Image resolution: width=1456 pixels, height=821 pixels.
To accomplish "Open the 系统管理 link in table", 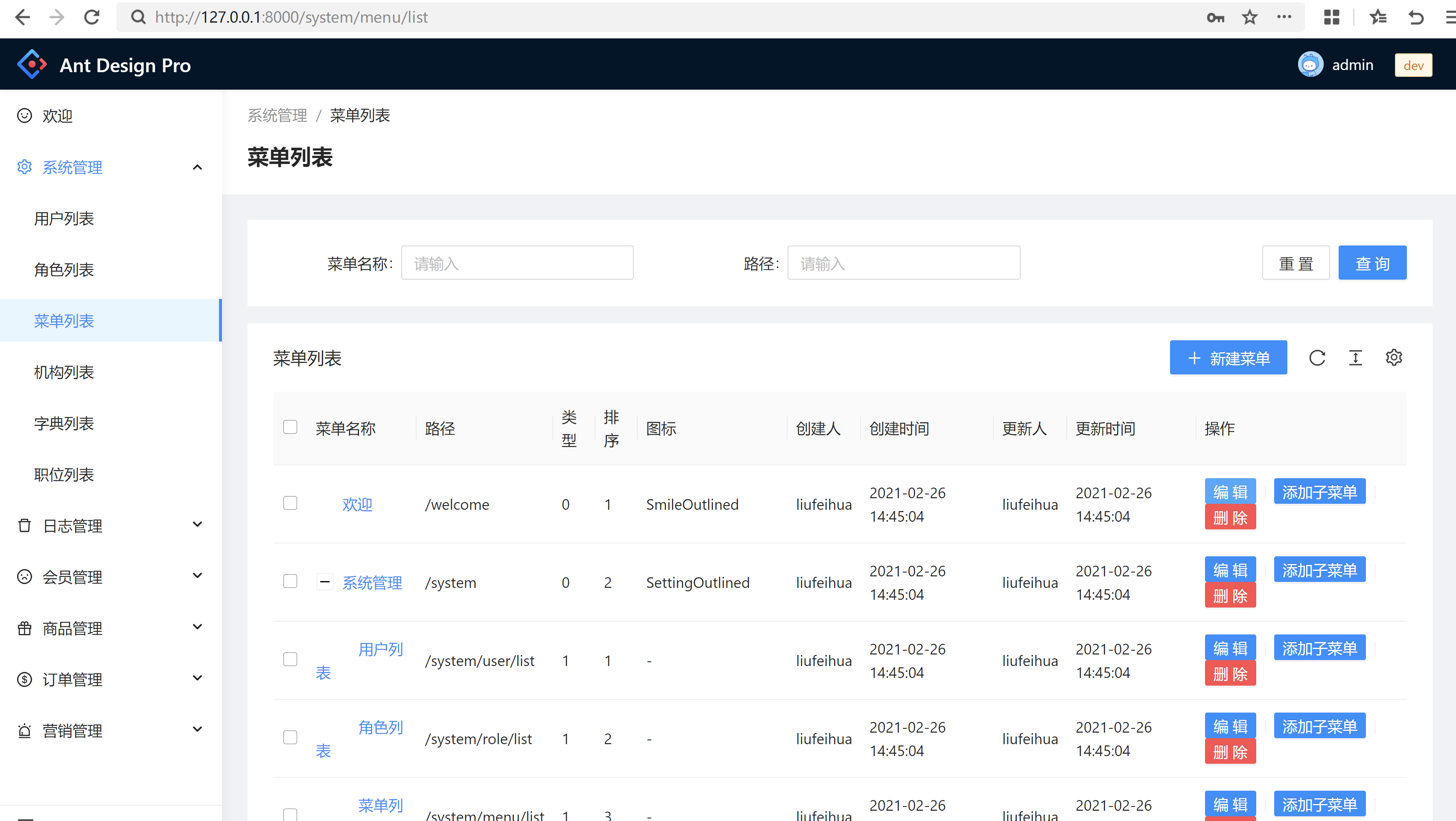I will [x=372, y=582].
